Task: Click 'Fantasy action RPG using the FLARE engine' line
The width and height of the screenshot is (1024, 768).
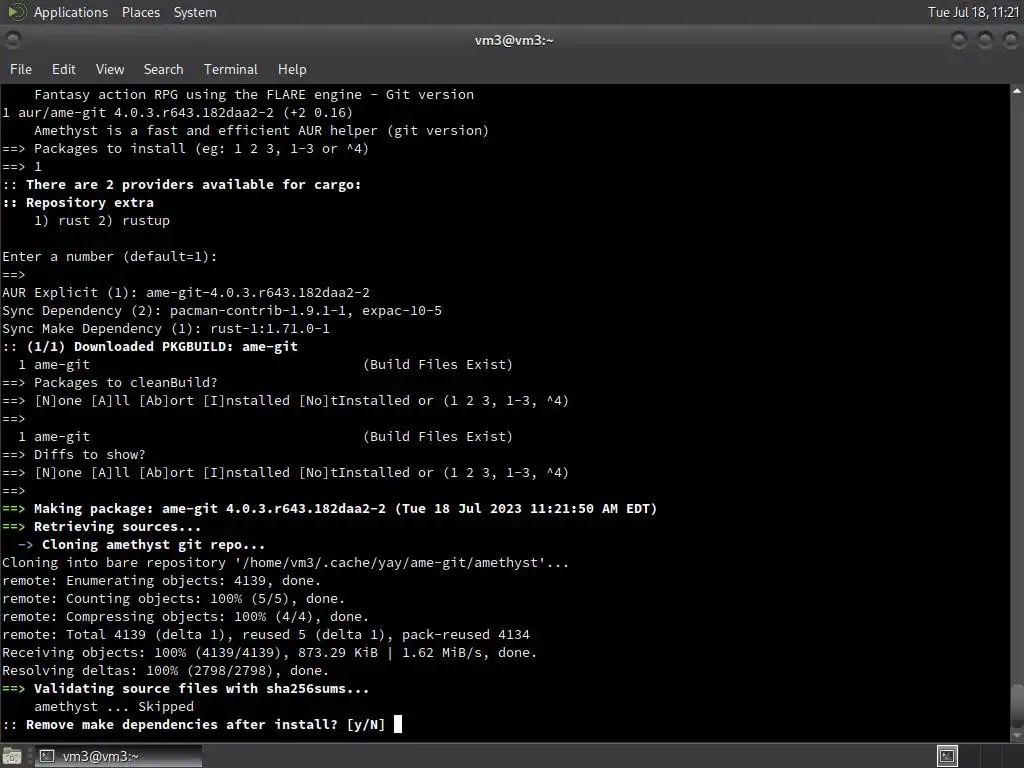Action: (254, 95)
